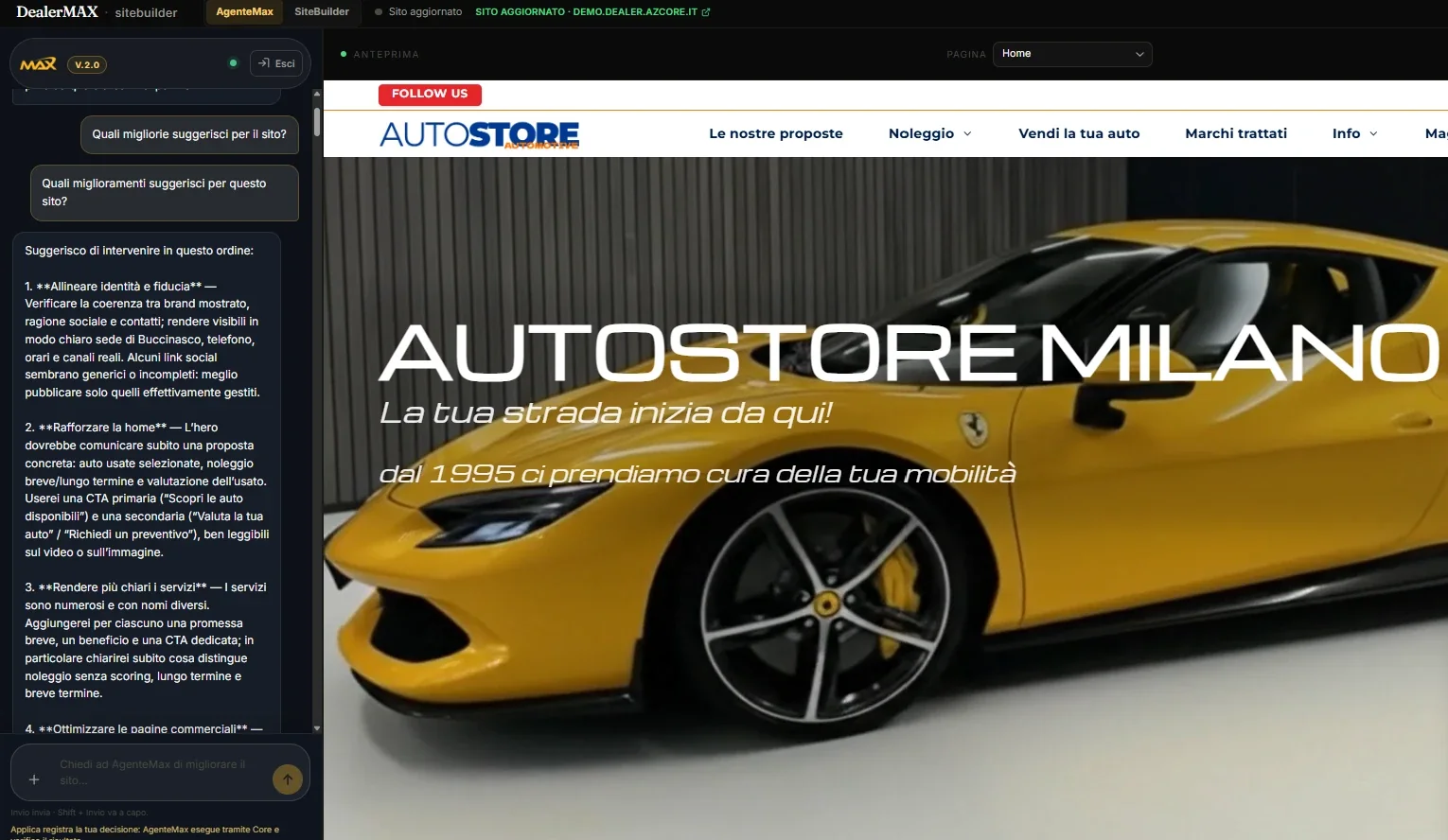The height and width of the screenshot is (840, 1448).
Task: Click message 'Quali miglioramenti suggerisci per questo sito?'
Action: 165,193
